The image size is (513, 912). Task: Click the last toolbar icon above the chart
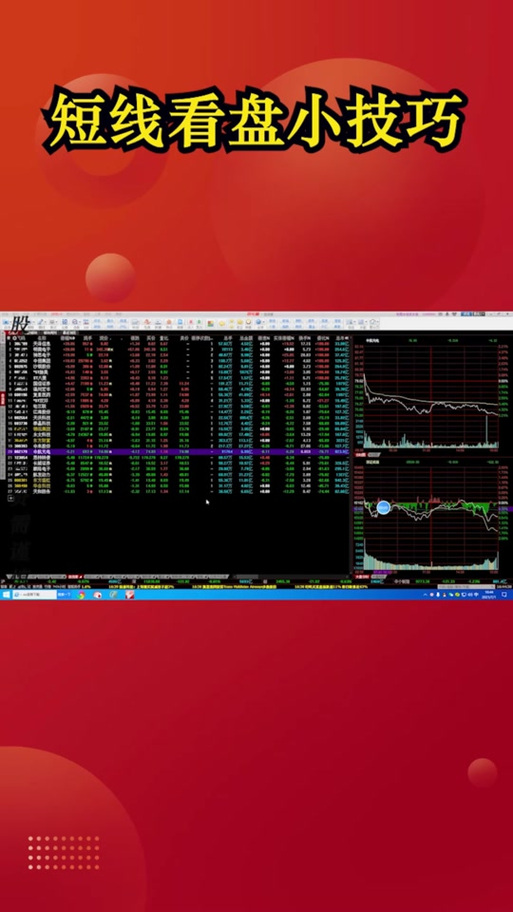tap(374, 323)
